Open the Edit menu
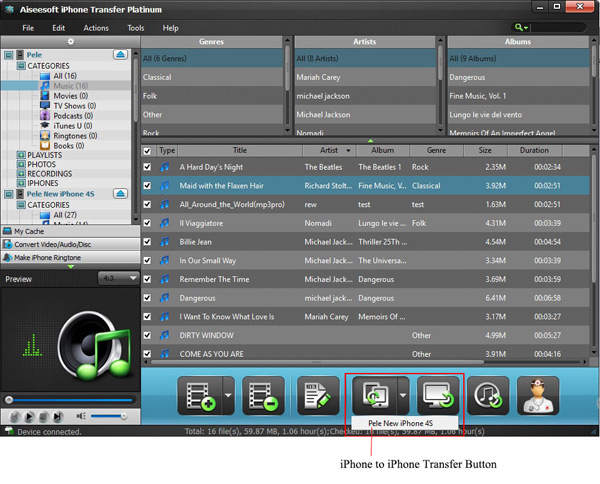Image resolution: width=600 pixels, height=484 pixels. [59, 28]
